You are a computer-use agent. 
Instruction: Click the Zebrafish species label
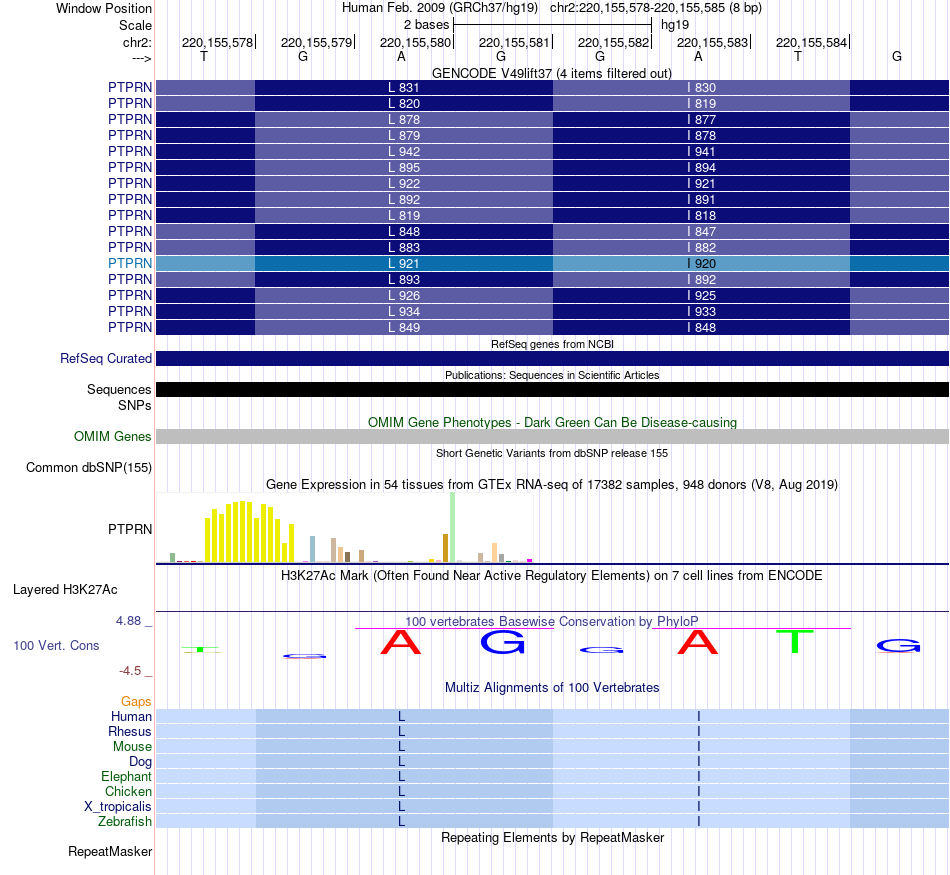tap(125, 822)
